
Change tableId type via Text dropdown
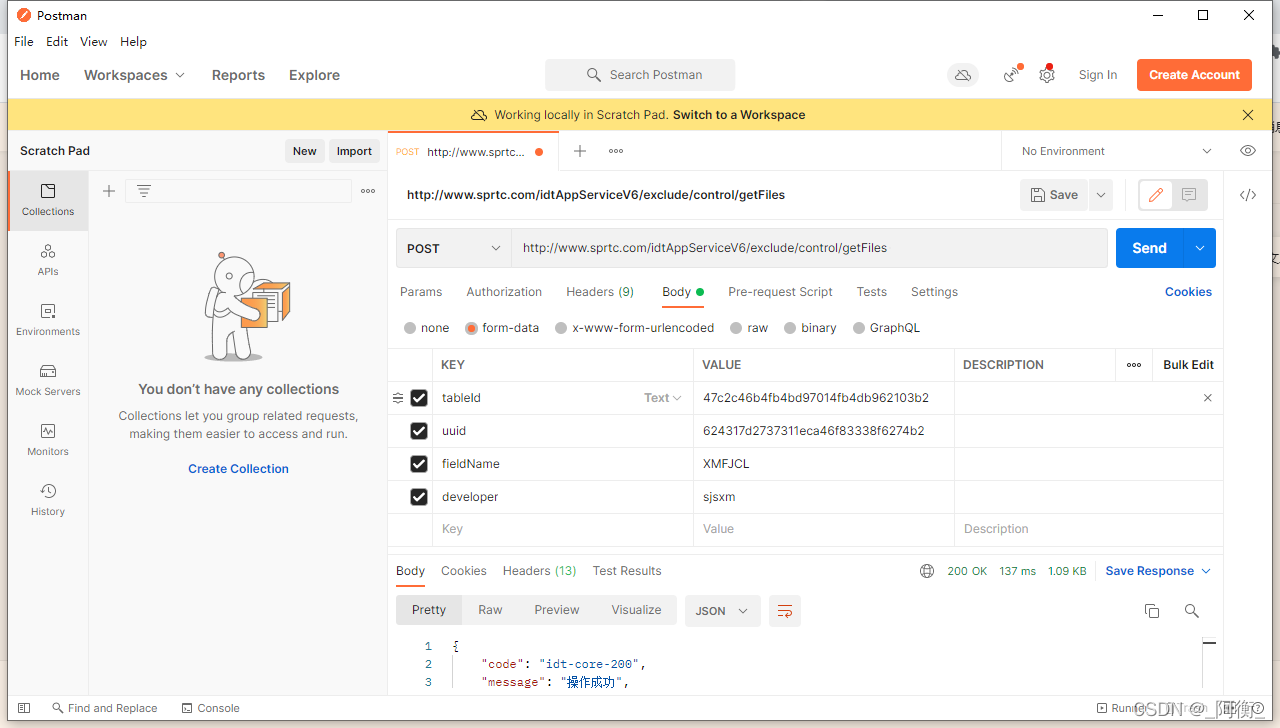662,398
